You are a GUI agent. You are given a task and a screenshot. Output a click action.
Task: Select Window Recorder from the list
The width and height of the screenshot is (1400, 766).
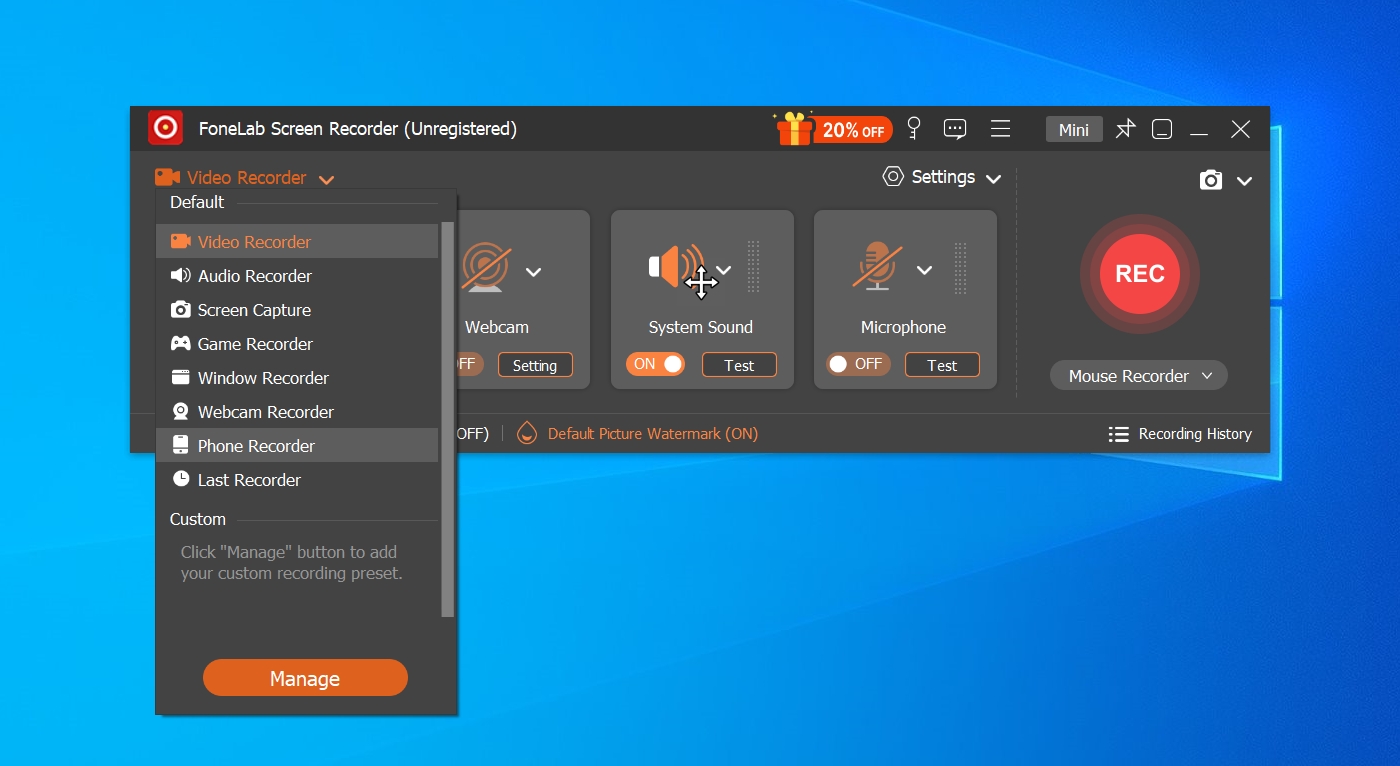click(297, 377)
